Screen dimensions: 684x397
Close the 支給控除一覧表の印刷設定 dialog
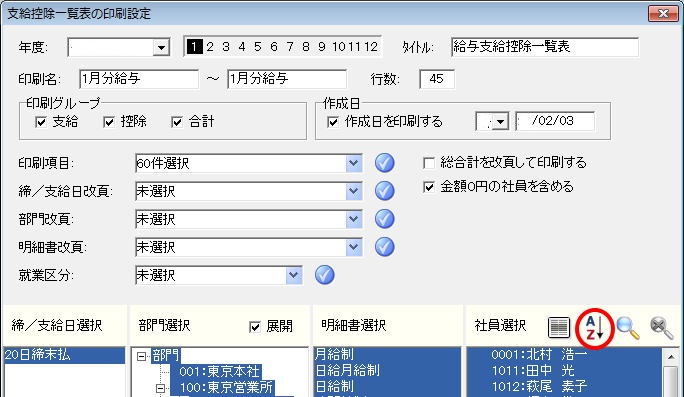(x=663, y=14)
